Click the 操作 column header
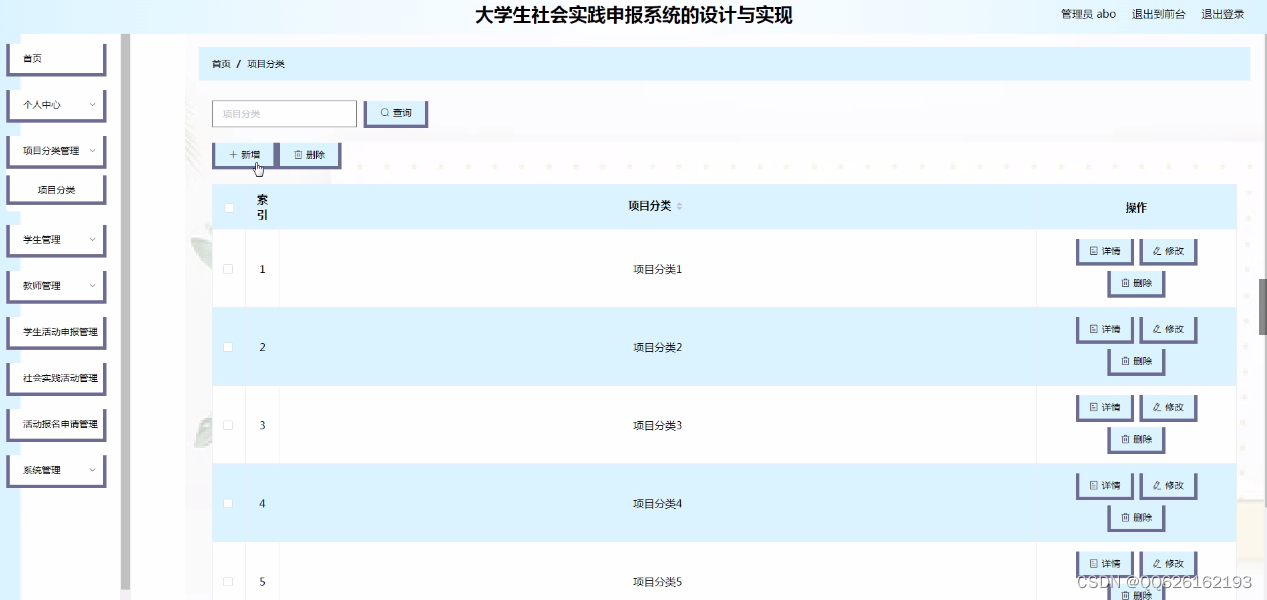This screenshot has height=600, width=1267. tap(1136, 208)
